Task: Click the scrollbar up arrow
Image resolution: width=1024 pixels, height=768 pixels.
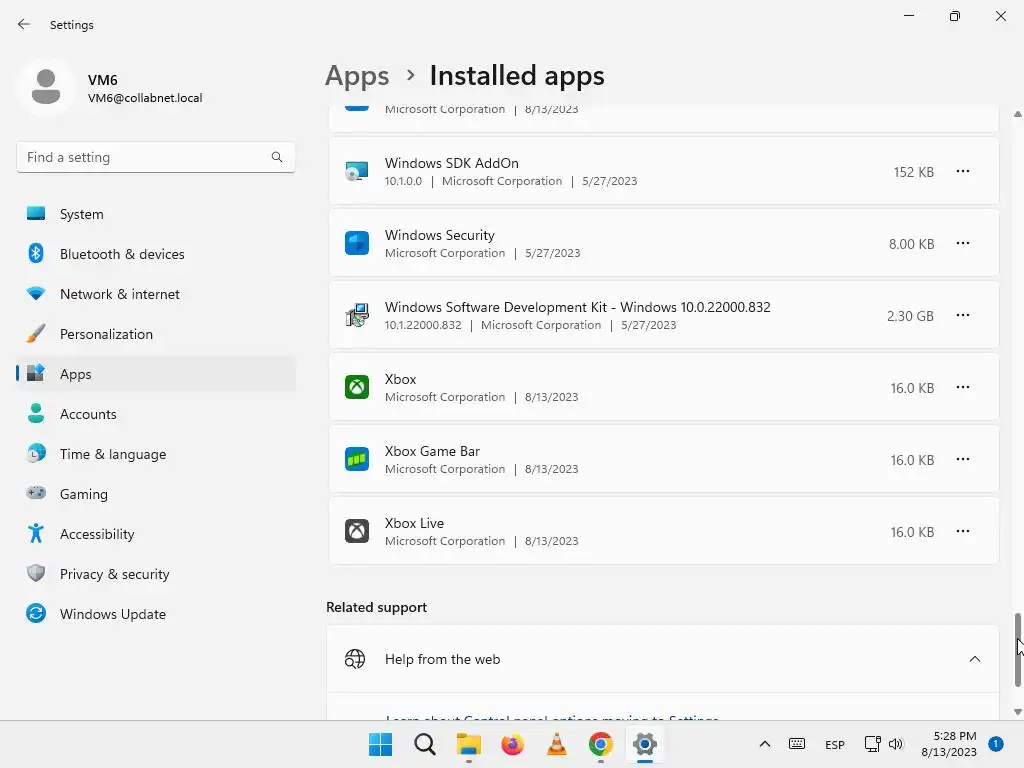Action: pos(1017,114)
